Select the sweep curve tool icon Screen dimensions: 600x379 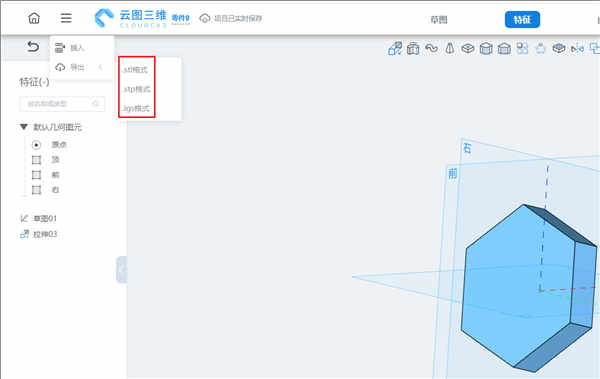(432, 48)
